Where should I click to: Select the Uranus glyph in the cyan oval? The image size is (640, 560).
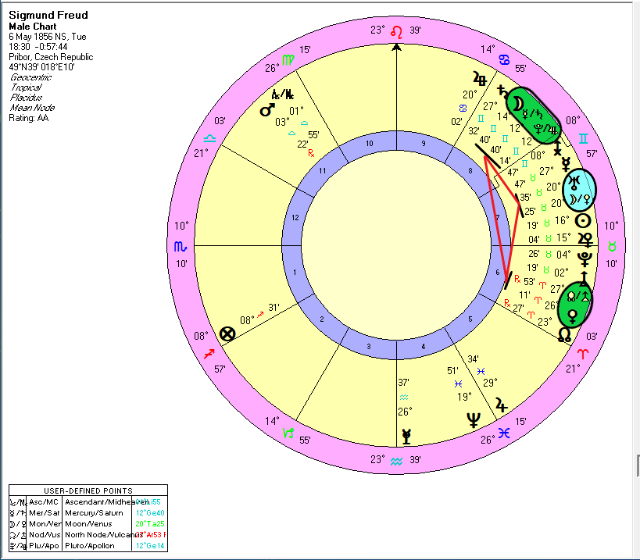click(x=574, y=182)
